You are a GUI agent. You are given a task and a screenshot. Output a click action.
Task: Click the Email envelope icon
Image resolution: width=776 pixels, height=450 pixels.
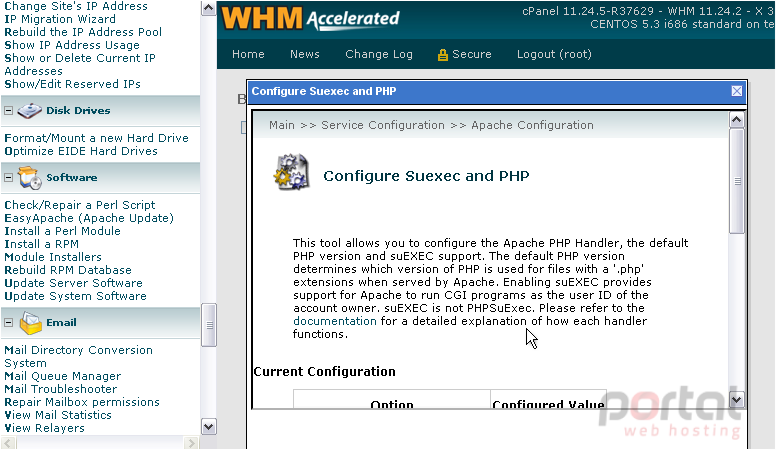[30, 323]
